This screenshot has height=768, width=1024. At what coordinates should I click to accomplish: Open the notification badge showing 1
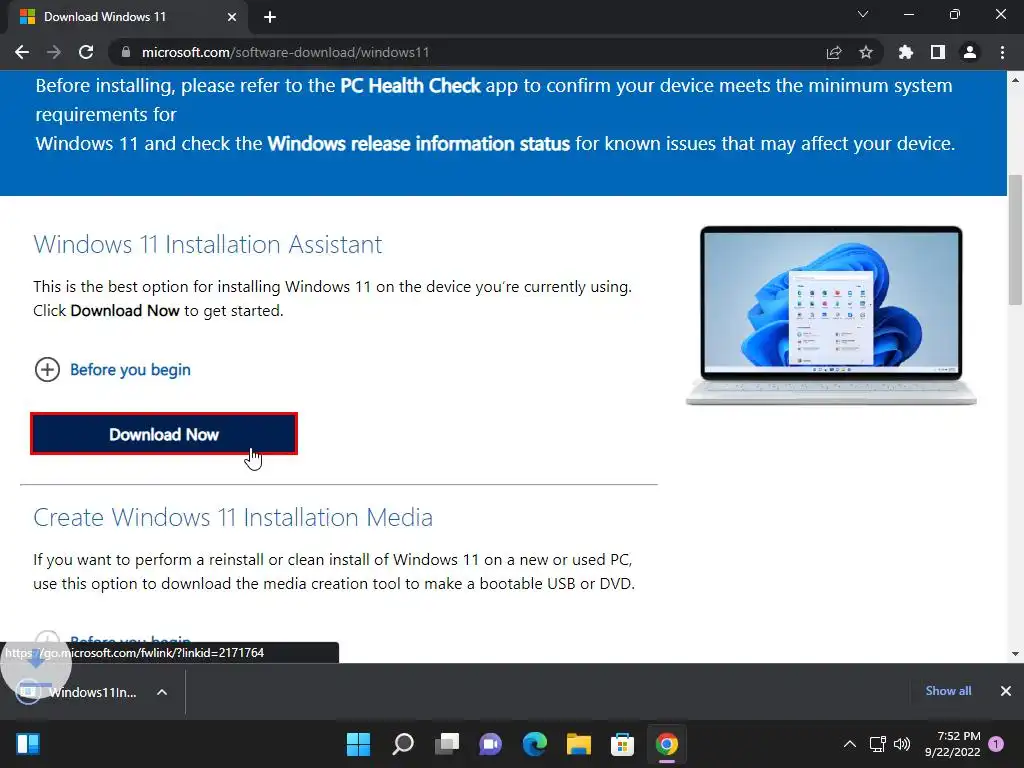(x=996, y=744)
